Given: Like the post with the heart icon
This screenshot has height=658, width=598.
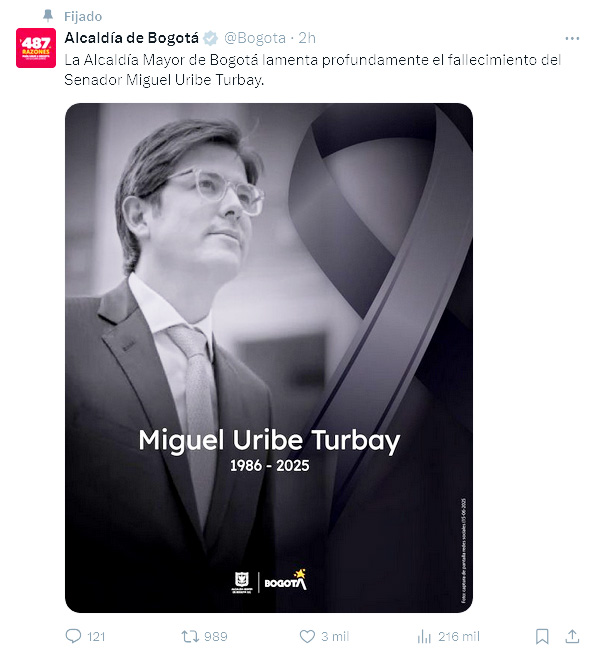Looking at the screenshot, I should [x=307, y=637].
